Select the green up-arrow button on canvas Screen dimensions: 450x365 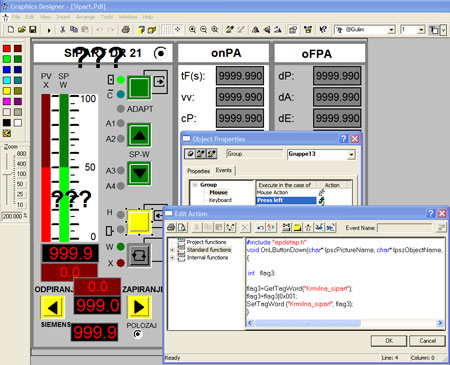[x=139, y=135]
